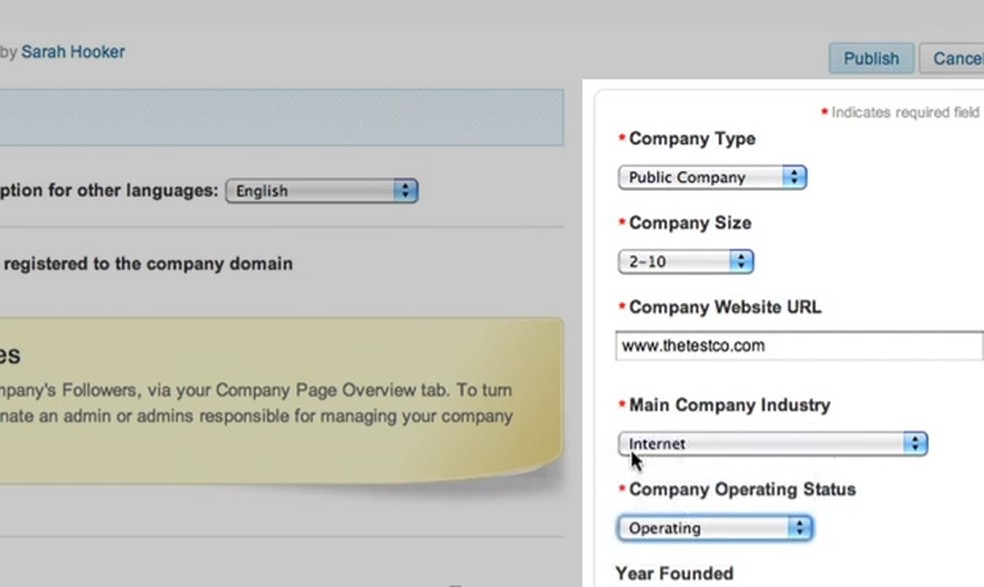
Task: Click the blue striped description box
Action: [x=282, y=117]
